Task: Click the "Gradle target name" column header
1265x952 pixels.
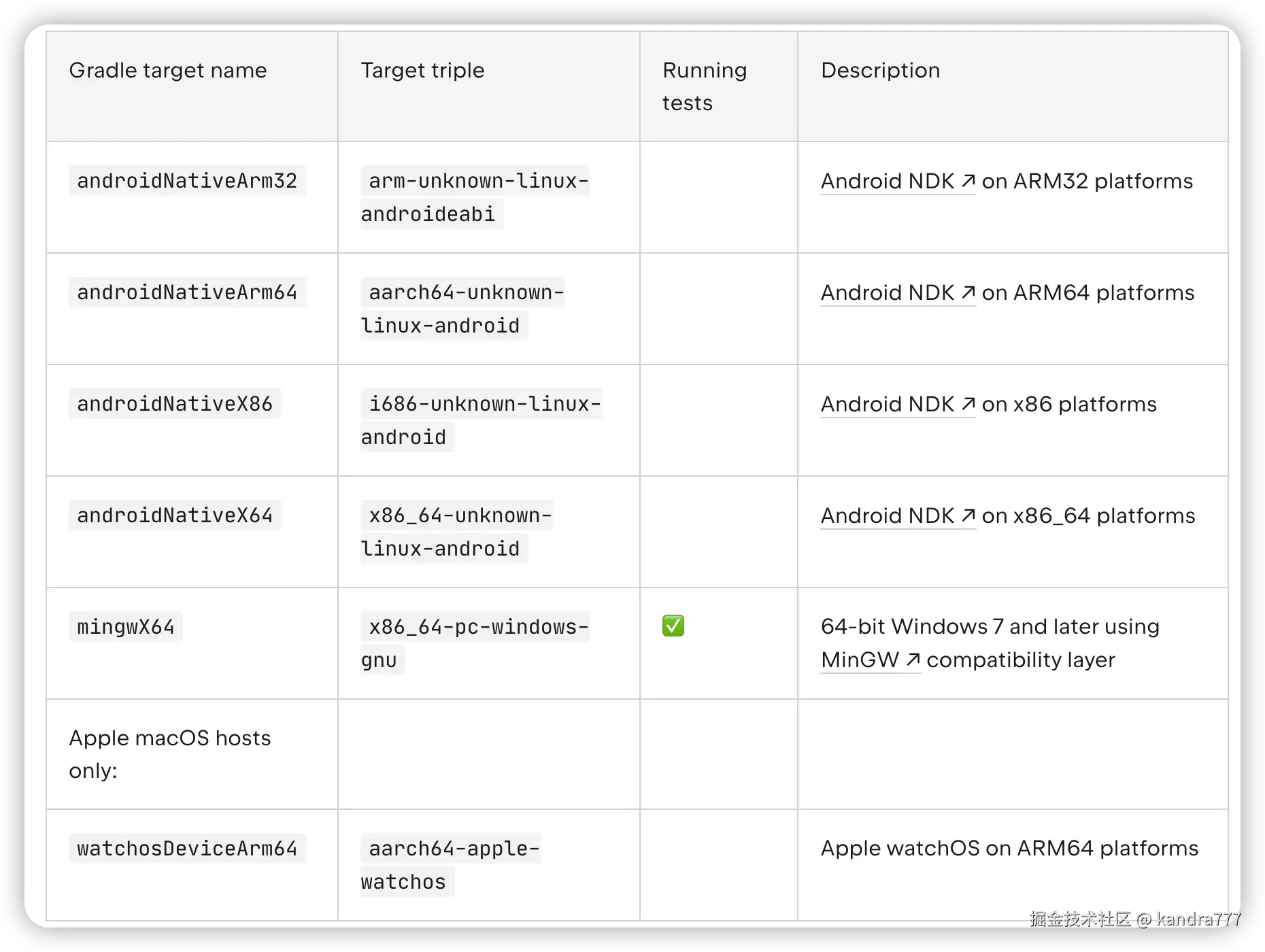Action: [168, 70]
